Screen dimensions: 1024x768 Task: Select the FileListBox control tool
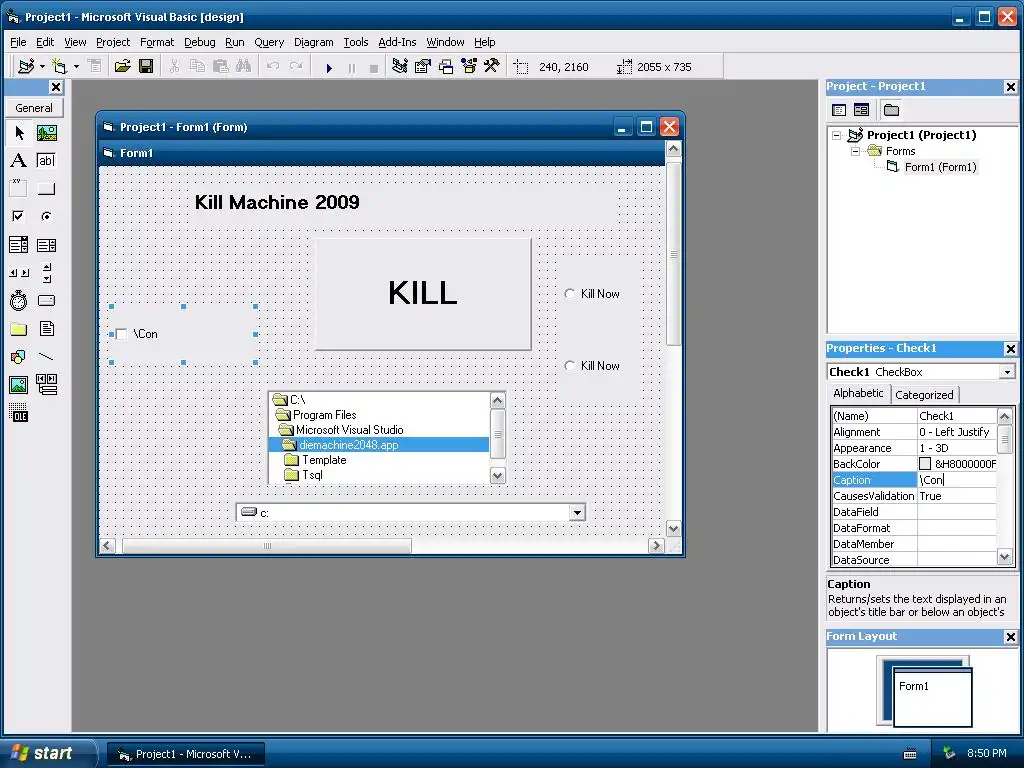46,328
